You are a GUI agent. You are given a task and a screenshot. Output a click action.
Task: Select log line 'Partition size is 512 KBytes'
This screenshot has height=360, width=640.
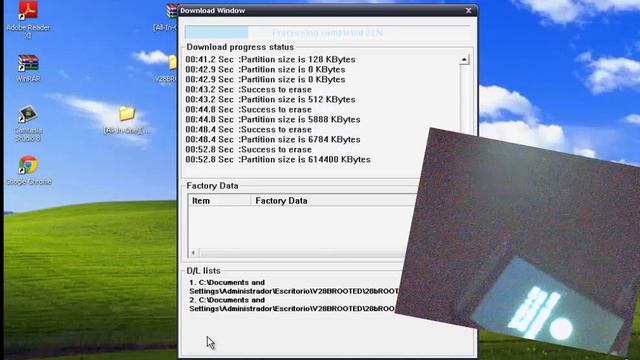pos(270,99)
